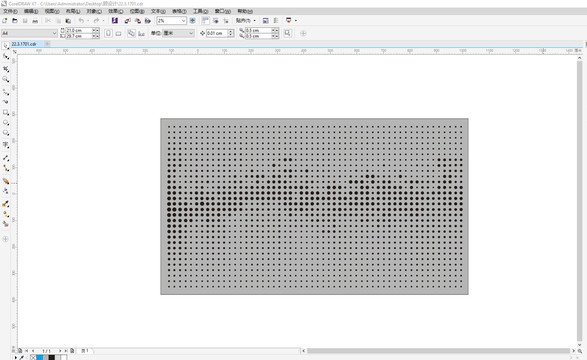This screenshot has width=587, height=360.
Task: Click the Import icon in toolbar
Action: tap(128, 21)
